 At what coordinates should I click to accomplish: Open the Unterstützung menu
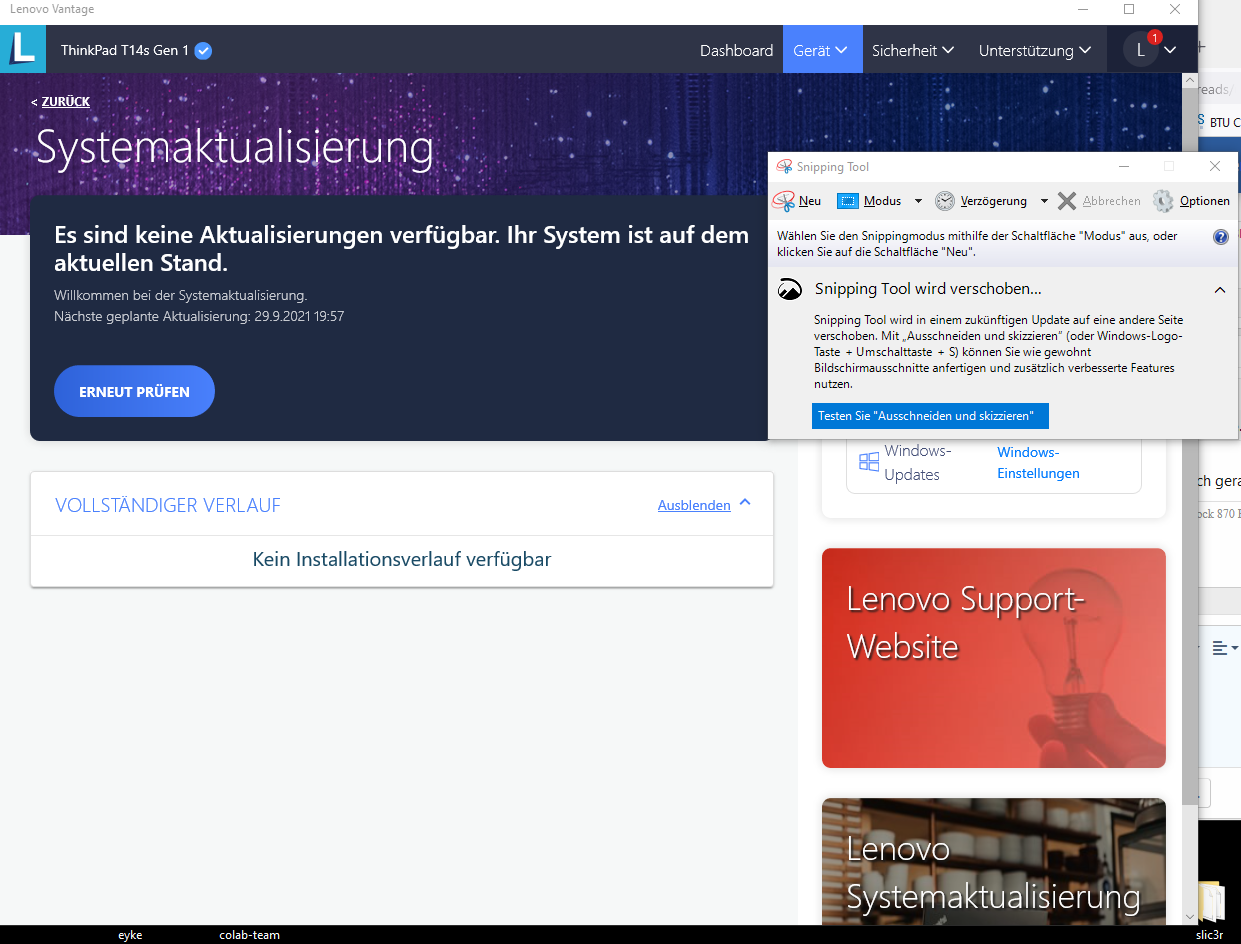click(x=1034, y=50)
